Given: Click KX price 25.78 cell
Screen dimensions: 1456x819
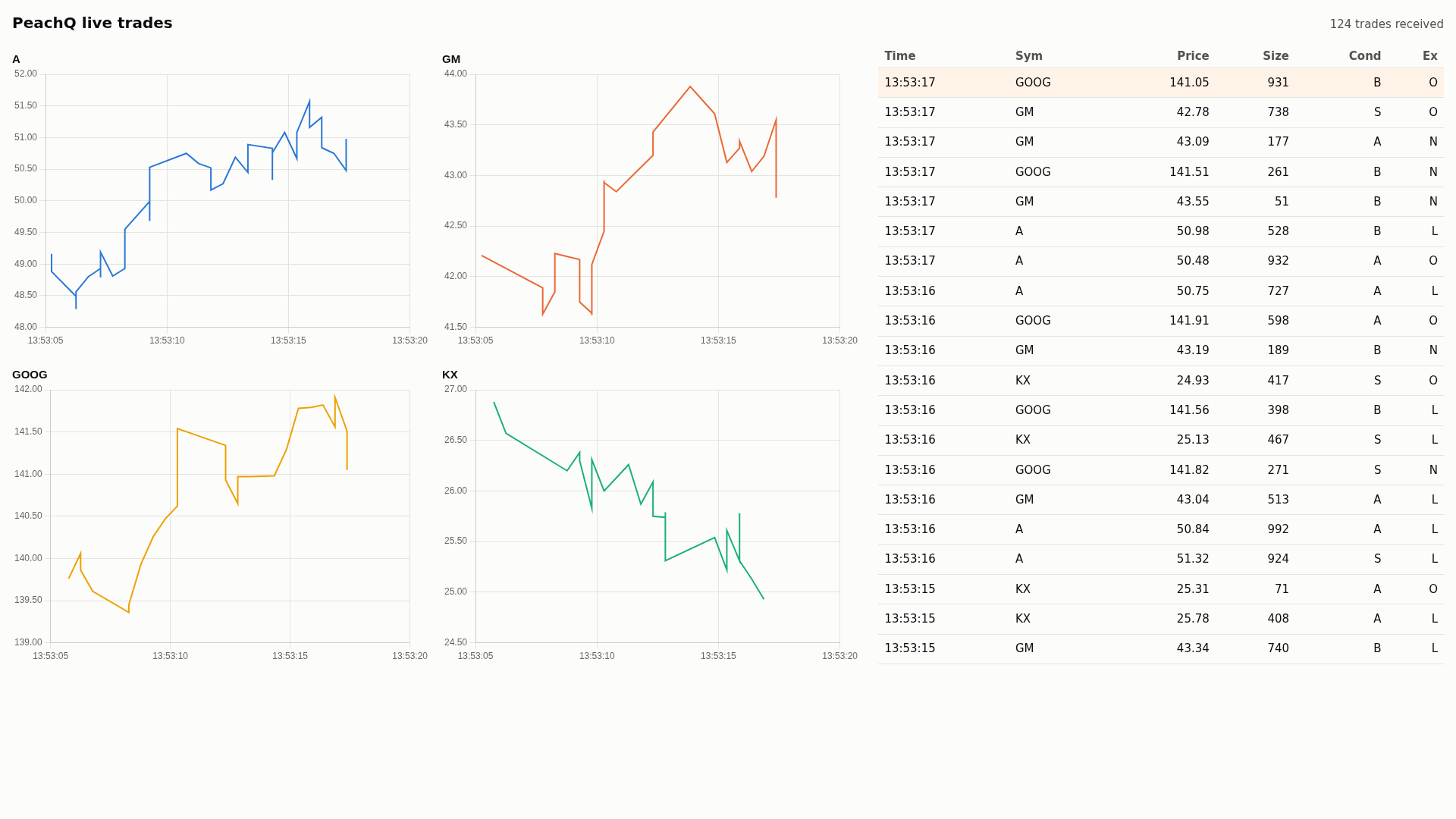Looking at the screenshot, I should click(1193, 619).
